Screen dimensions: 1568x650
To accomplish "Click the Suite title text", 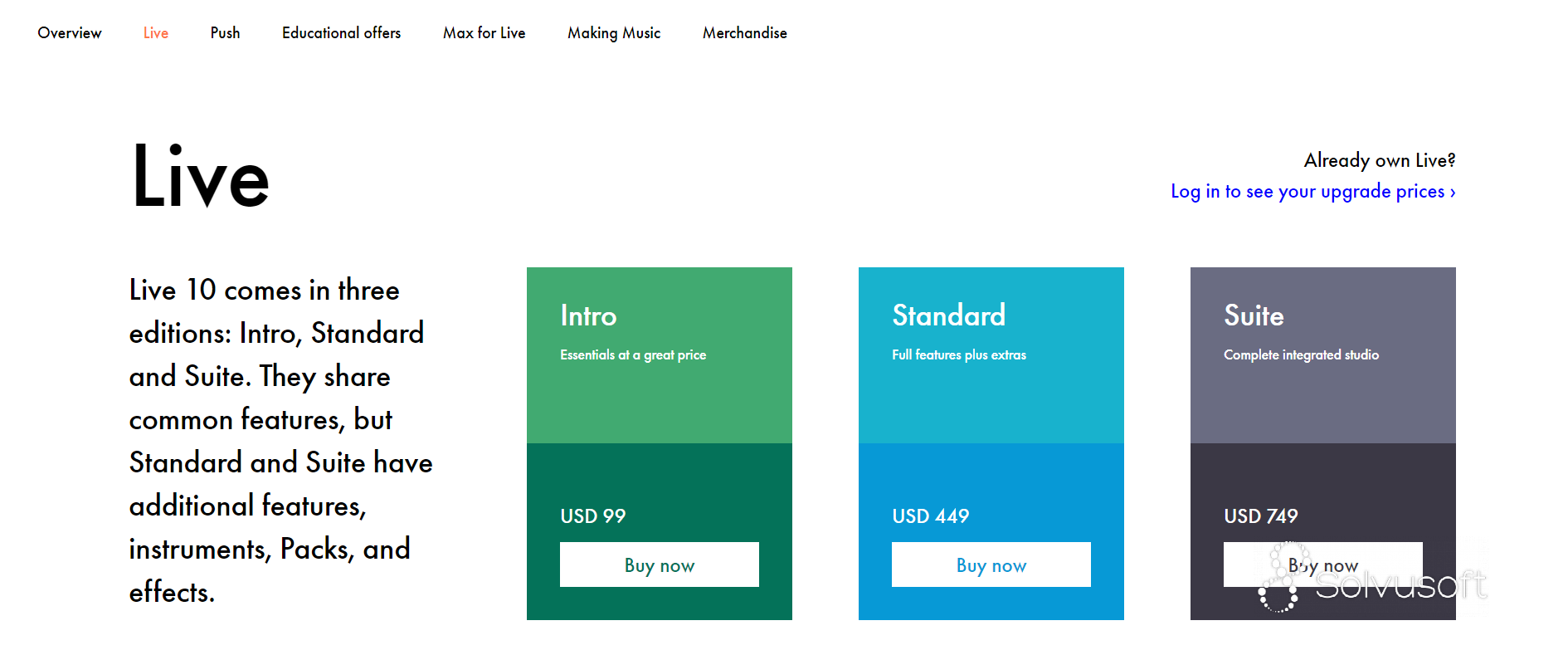I will coord(1254,315).
